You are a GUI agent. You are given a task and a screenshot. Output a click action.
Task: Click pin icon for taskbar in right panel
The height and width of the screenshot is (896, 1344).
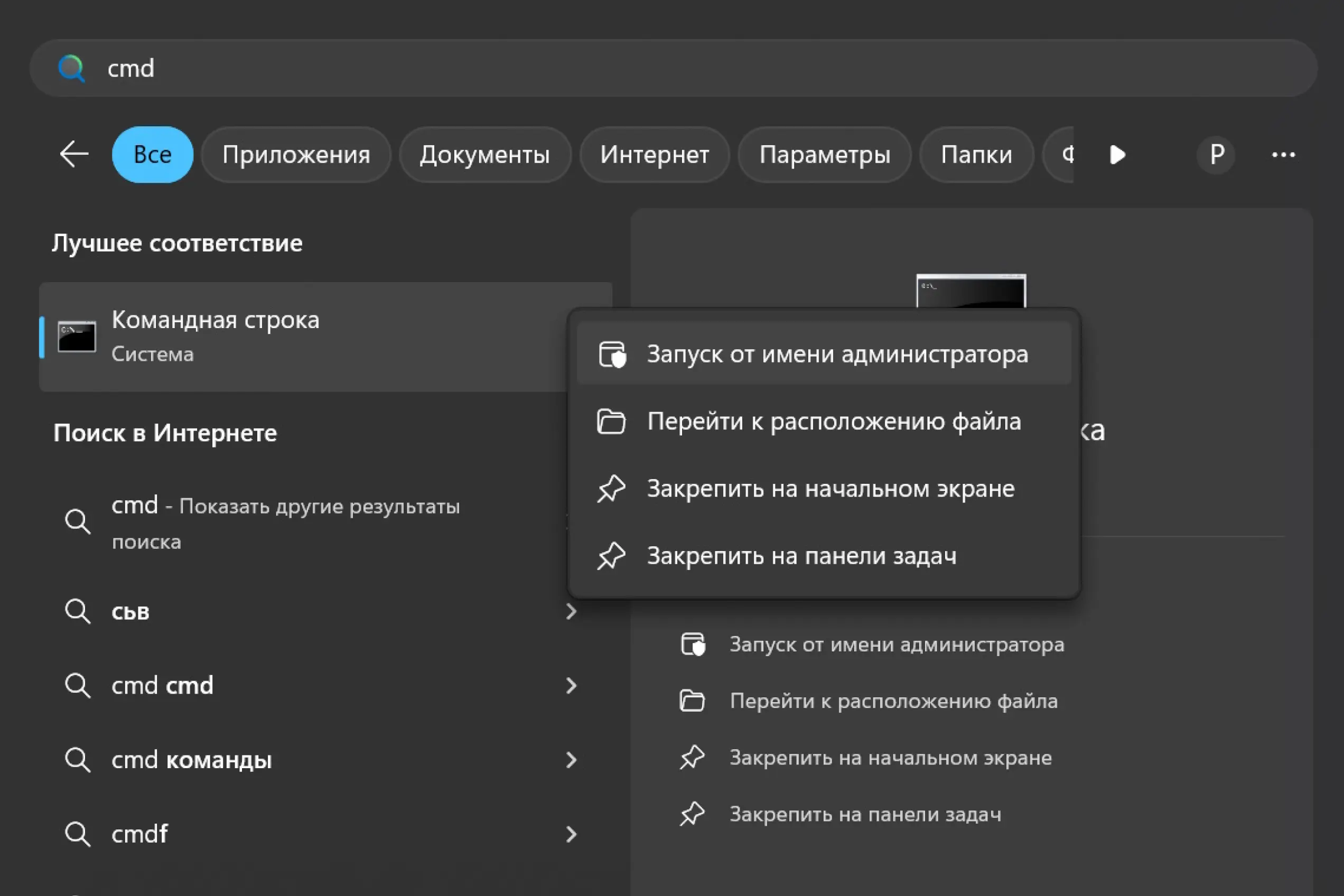tap(692, 814)
